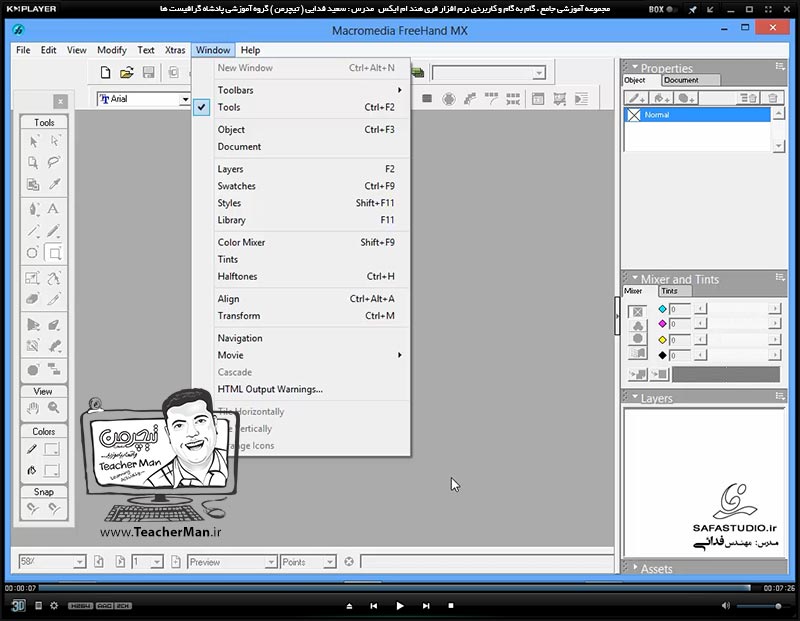Select the Knife tool

[54, 299]
